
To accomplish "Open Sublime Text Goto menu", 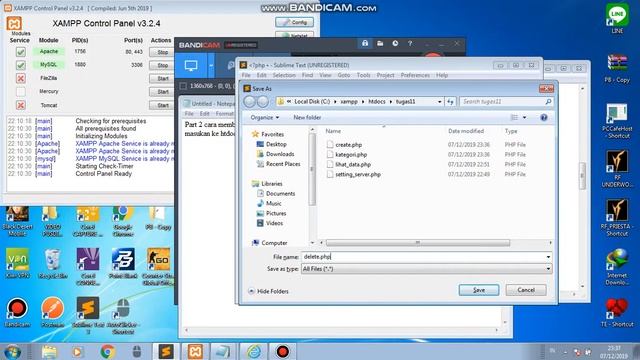I will [344, 75].
